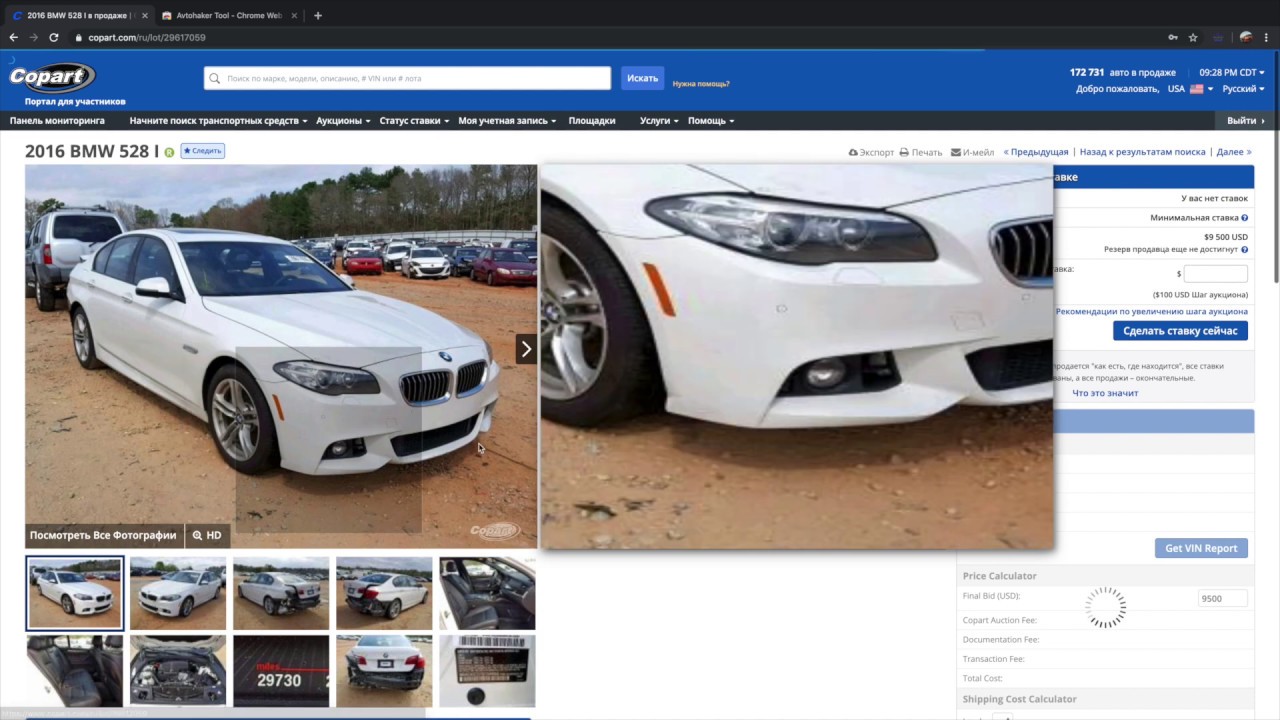Click Сделать ставку сейчас button
The width and height of the screenshot is (1280, 720).
point(1180,331)
